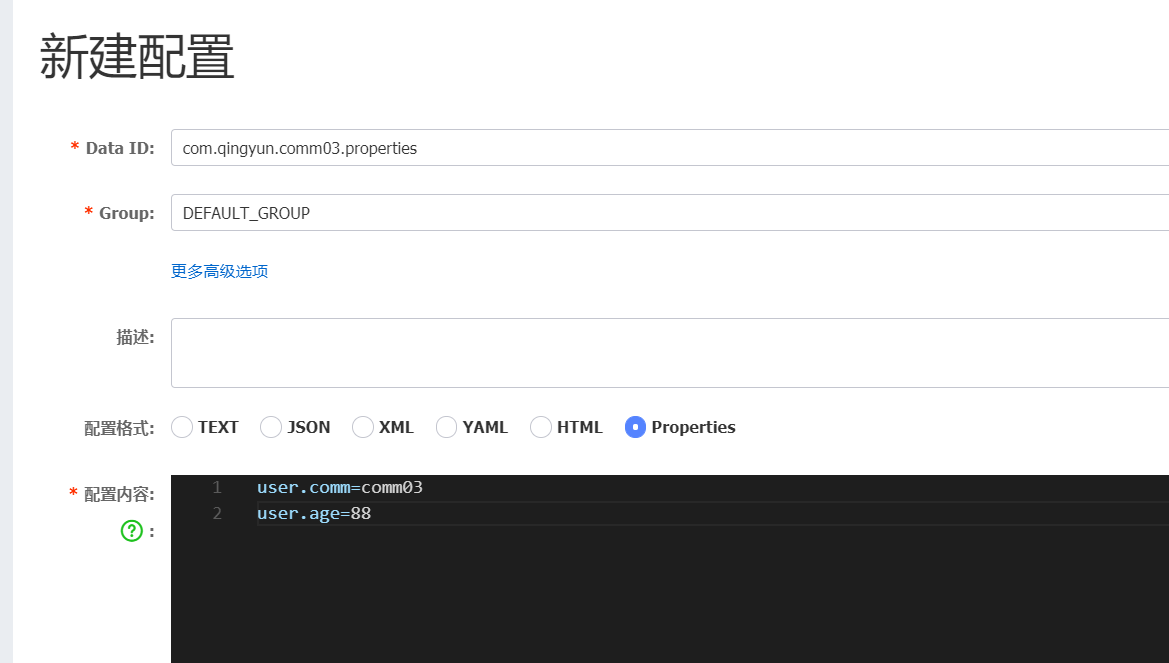Select the text com.qingyun.comm03.properties in Data ID
Image resolution: width=1169 pixels, height=663 pixels.
297,147
